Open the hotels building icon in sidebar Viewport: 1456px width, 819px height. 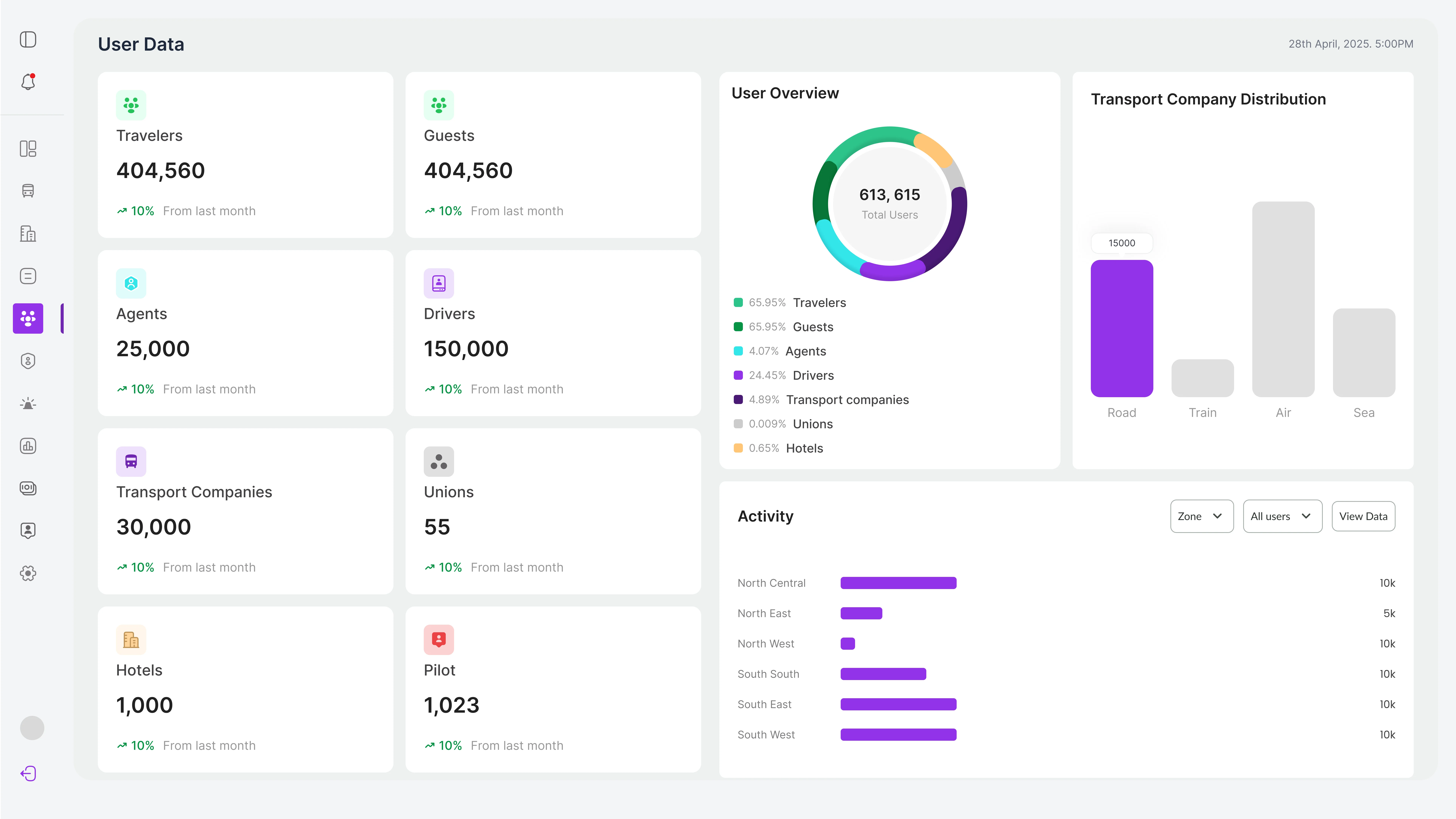pyautogui.click(x=28, y=234)
